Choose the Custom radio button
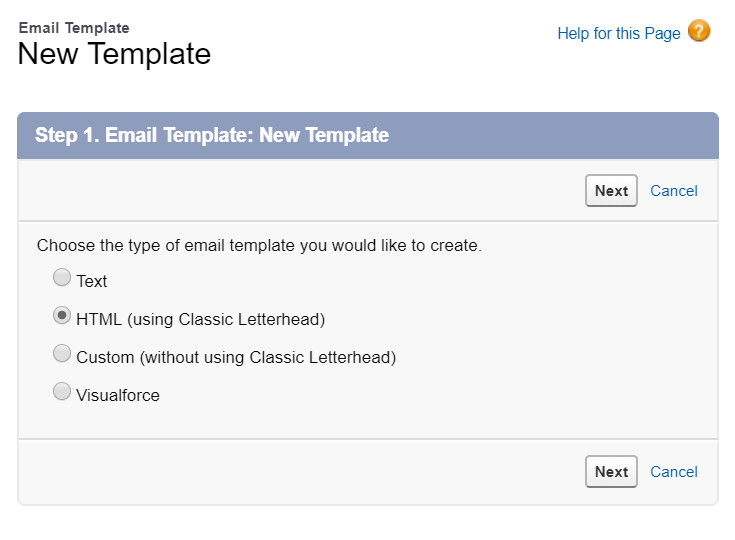735x540 pixels. [x=62, y=354]
